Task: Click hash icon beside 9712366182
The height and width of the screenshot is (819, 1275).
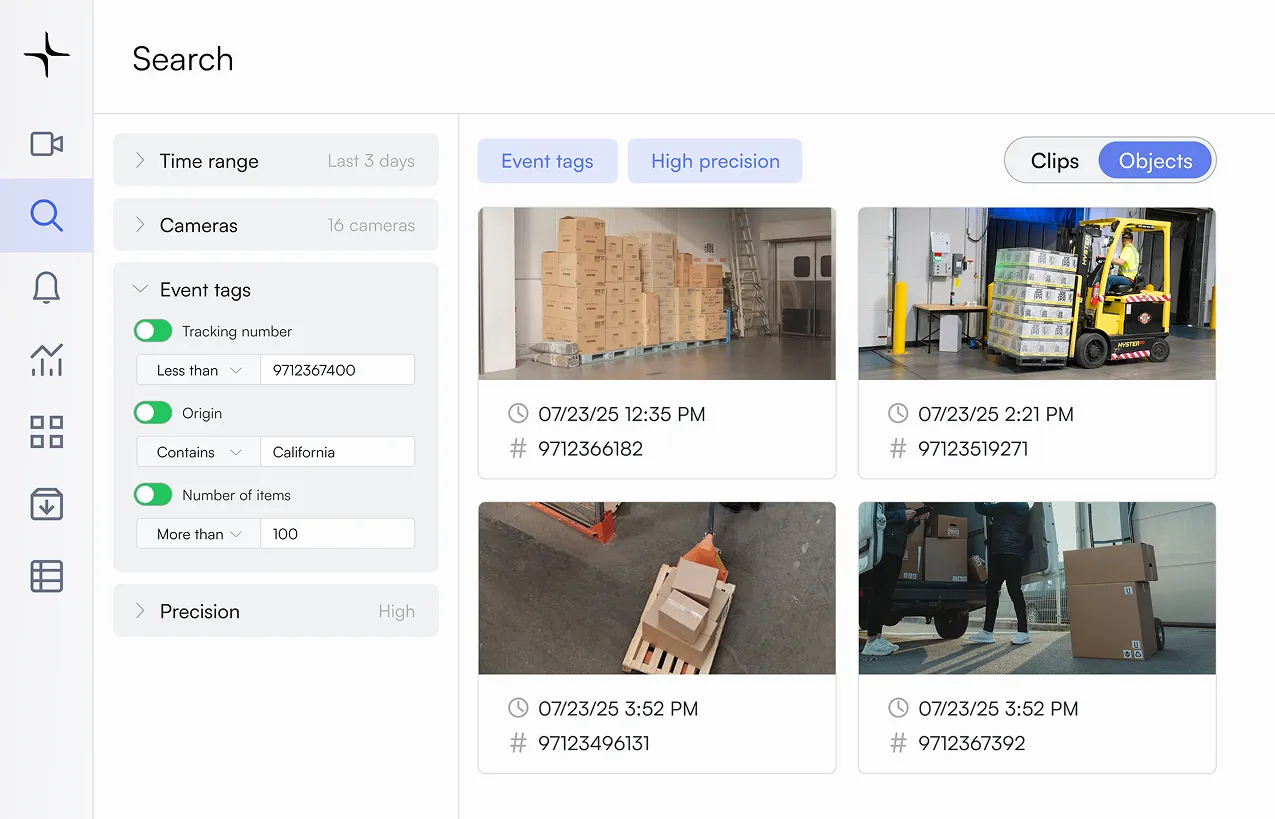Action: pos(518,448)
